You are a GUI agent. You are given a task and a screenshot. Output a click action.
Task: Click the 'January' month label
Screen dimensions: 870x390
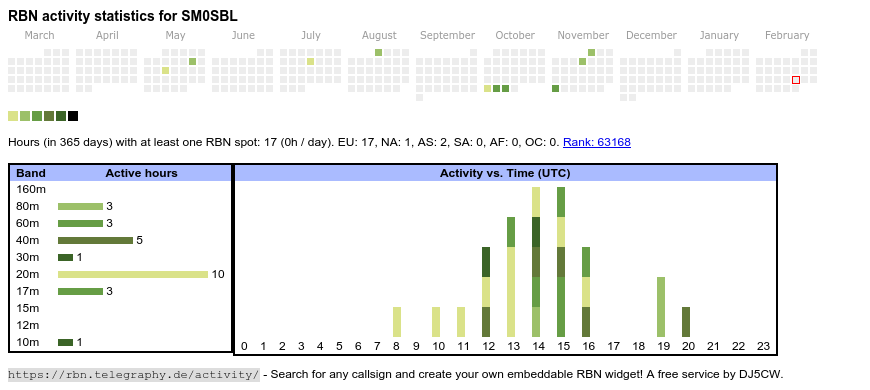719,36
